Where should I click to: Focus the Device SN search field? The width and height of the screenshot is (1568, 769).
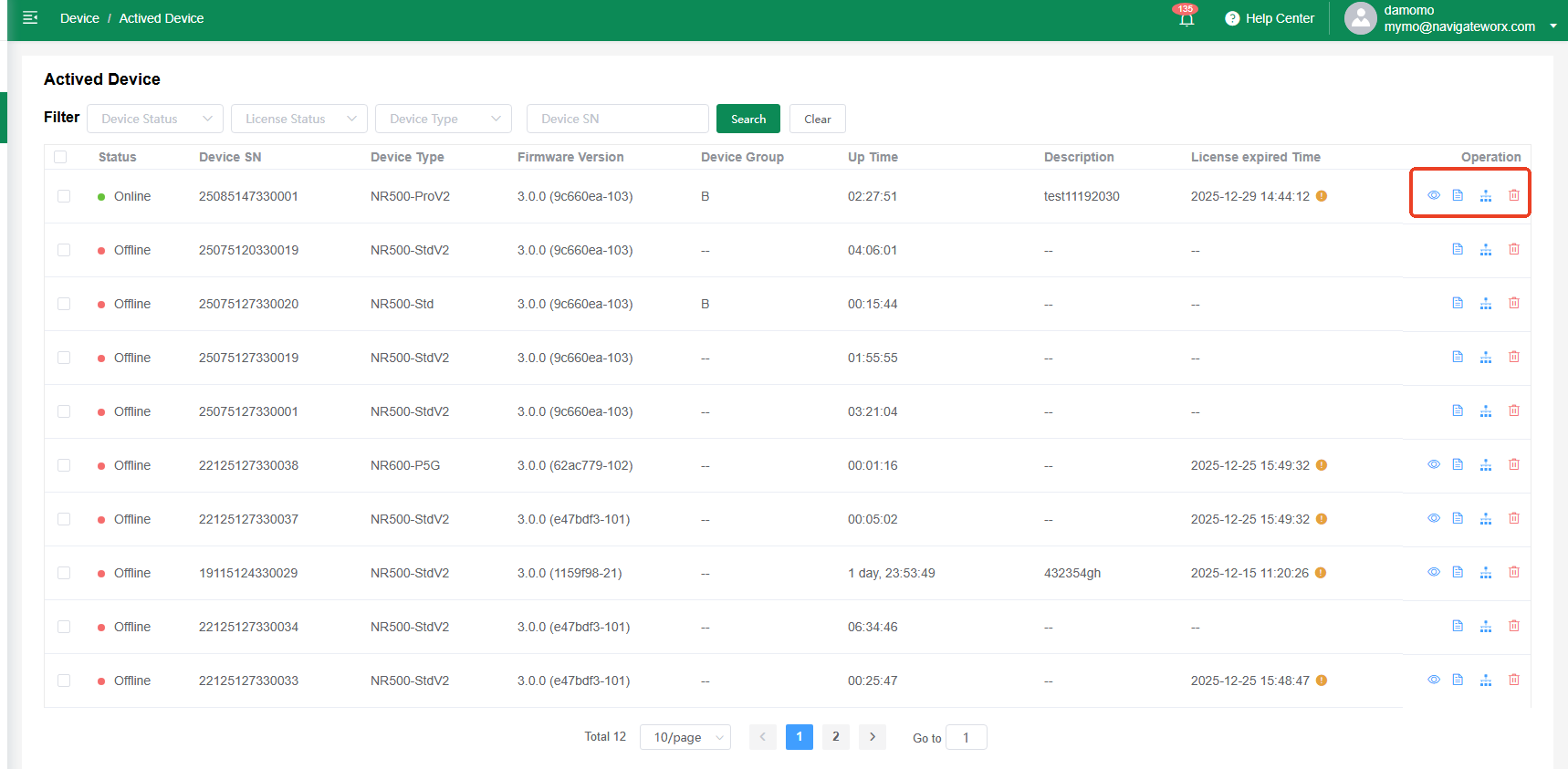tap(617, 119)
